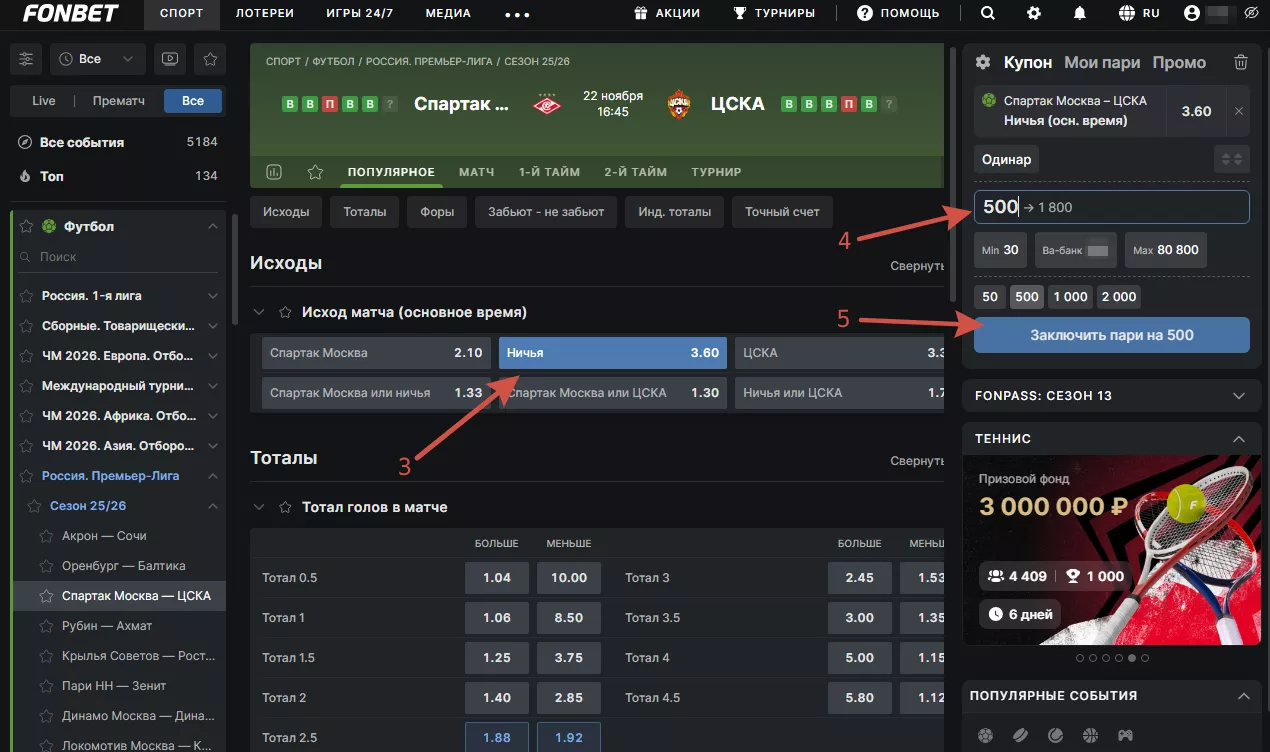
Task: Switch event filter to Live
Action: pos(44,101)
